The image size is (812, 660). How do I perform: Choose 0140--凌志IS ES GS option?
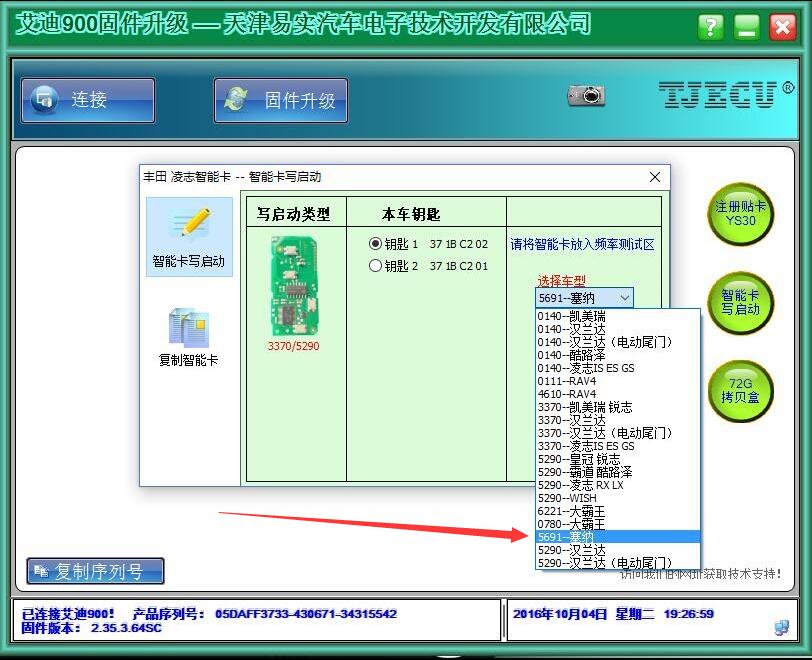tap(618, 368)
